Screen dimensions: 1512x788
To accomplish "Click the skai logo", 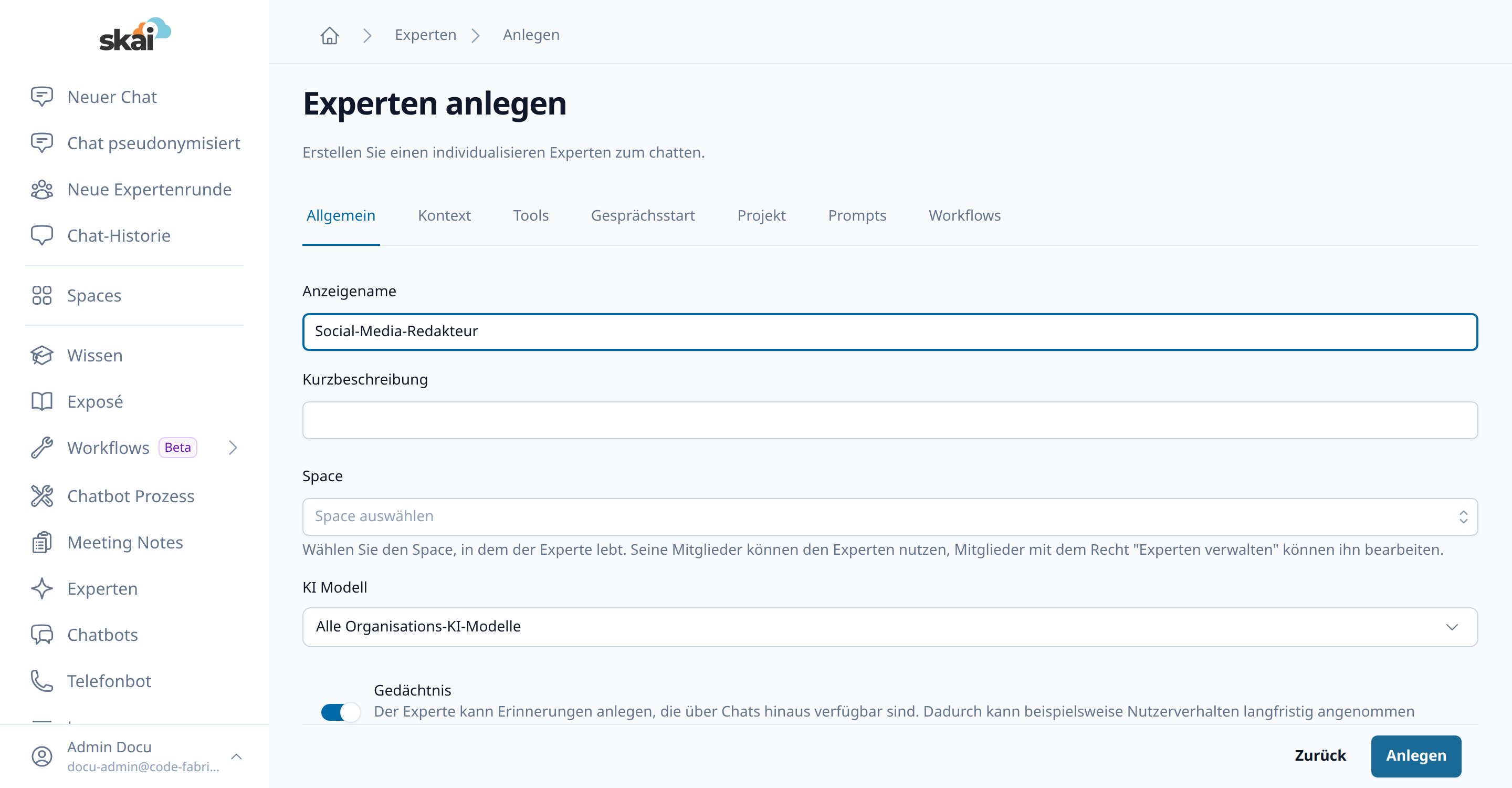I will pos(135,34).
